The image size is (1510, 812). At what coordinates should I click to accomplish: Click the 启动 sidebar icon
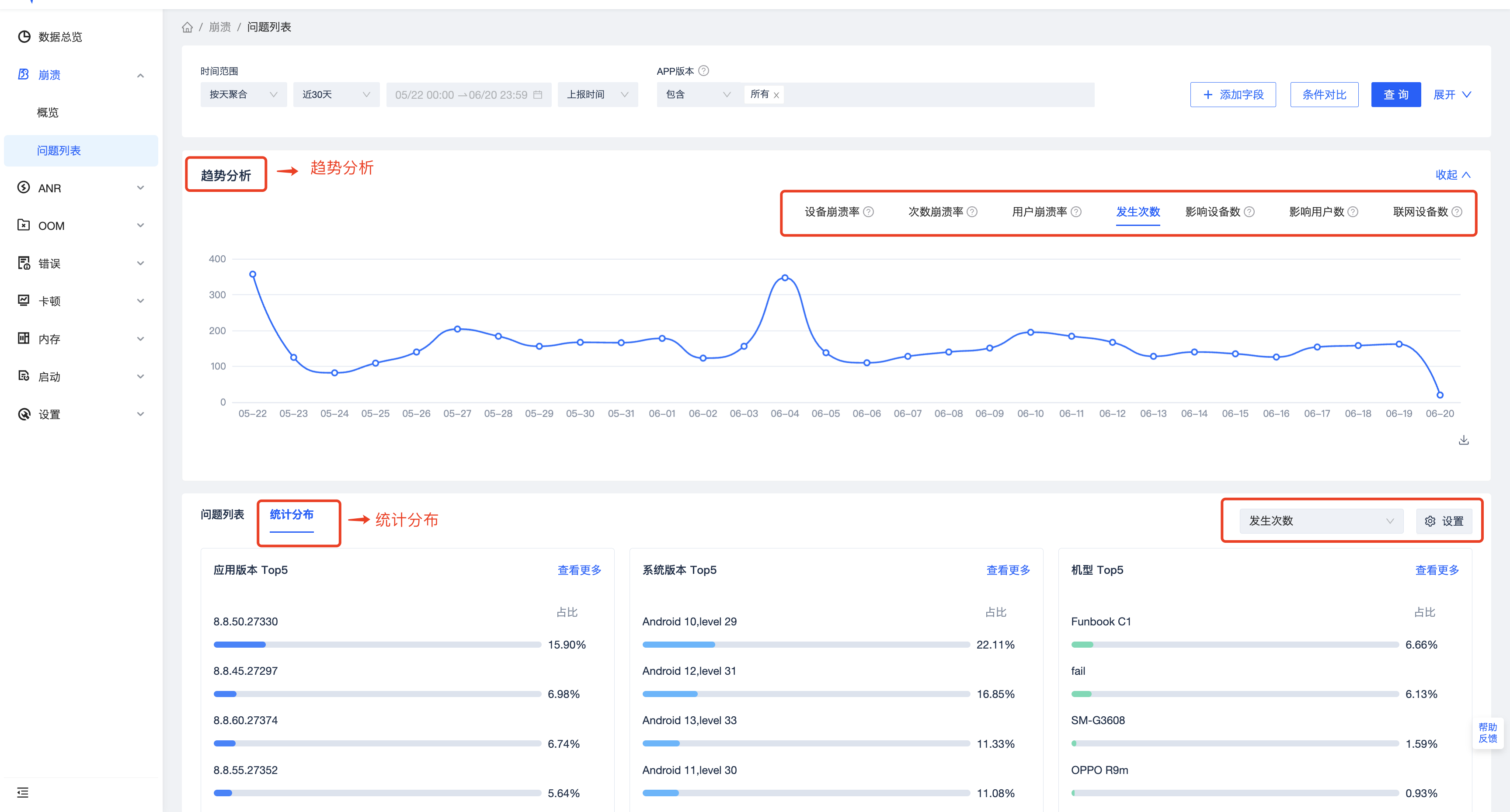[x=24, y=376]
